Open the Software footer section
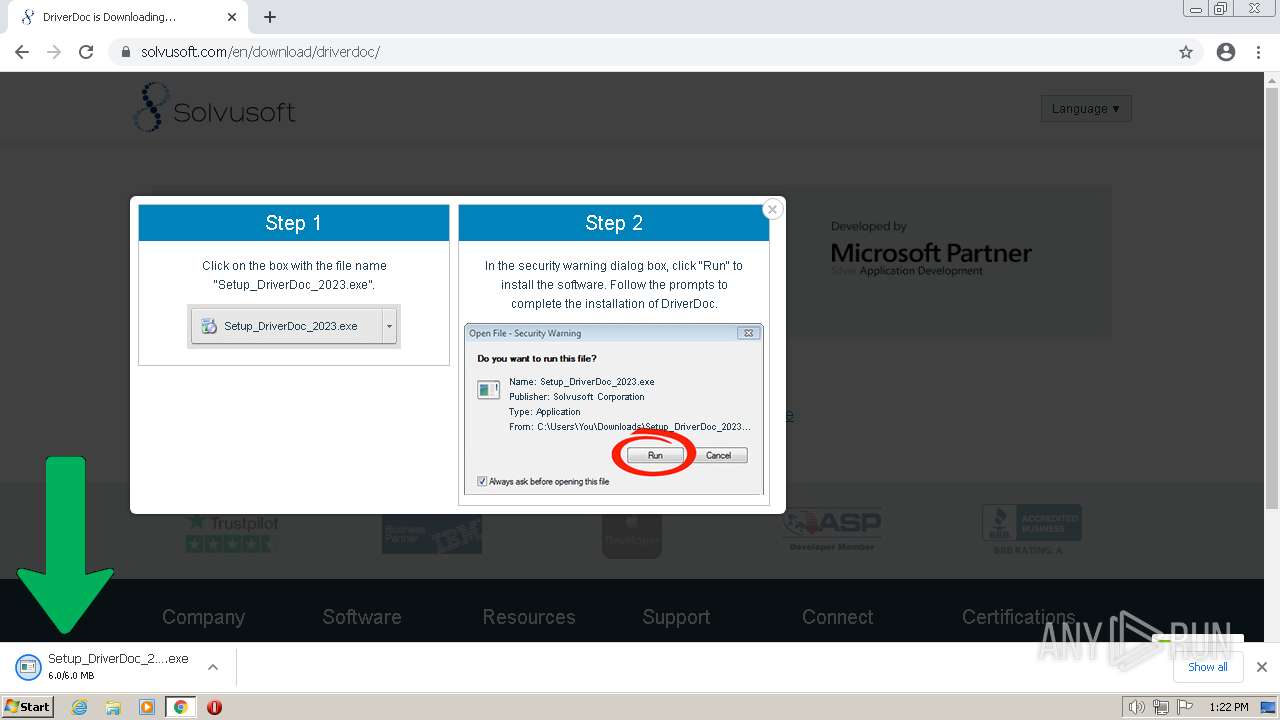This screenshot has width=1280, height=720. tap(362, 617)
